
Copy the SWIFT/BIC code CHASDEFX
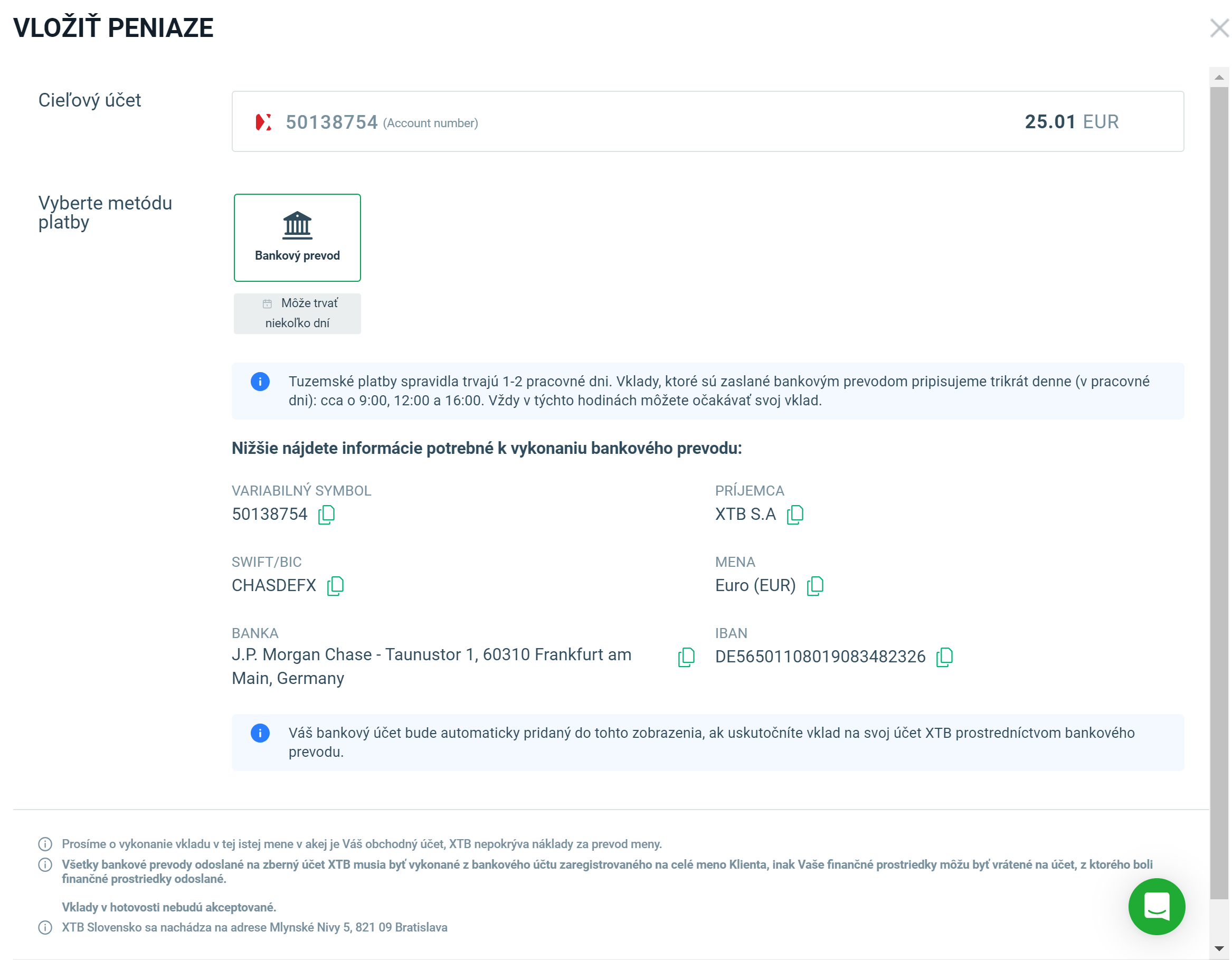(335, 585)
